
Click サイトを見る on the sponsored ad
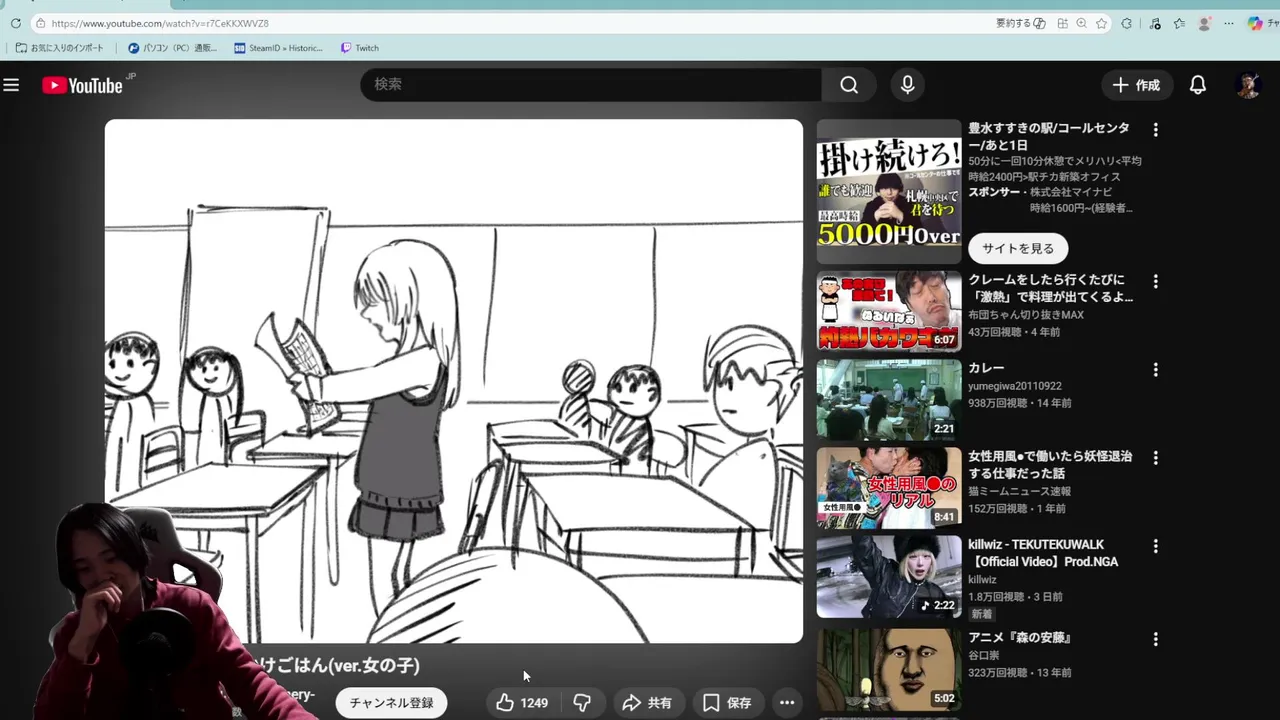point(1018,248)
